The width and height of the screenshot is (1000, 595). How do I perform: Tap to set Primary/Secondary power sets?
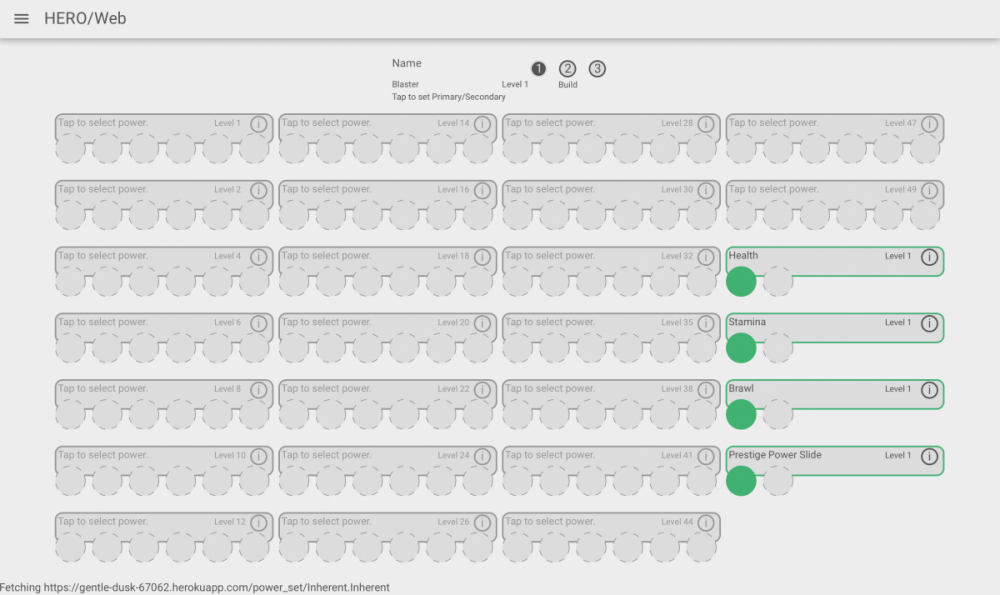coord(448,97)
